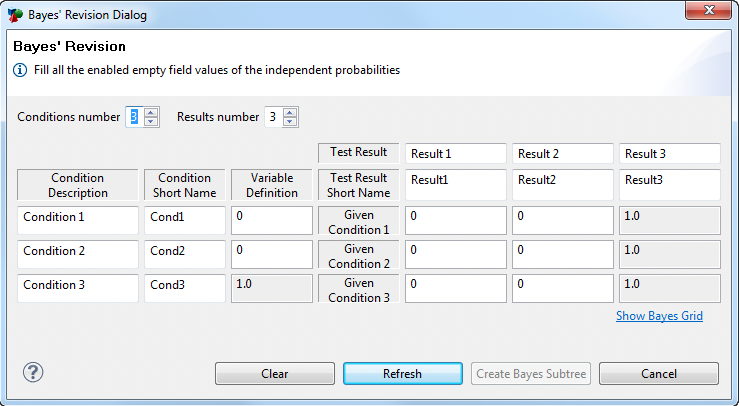
Task: Select Result 2 value given Condition 3
Action: [x=563, y=288]
